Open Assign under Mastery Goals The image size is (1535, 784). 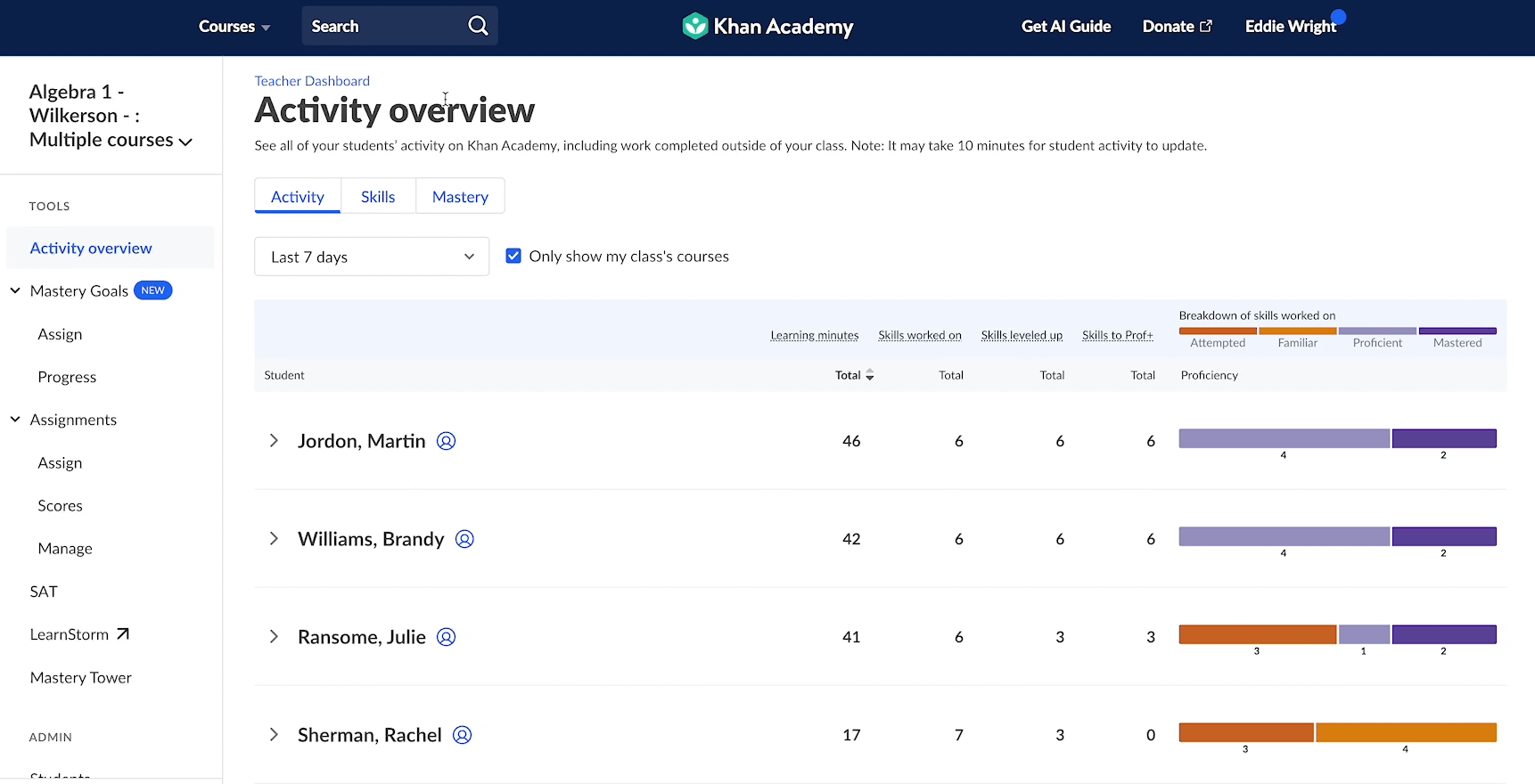[60, 334]
